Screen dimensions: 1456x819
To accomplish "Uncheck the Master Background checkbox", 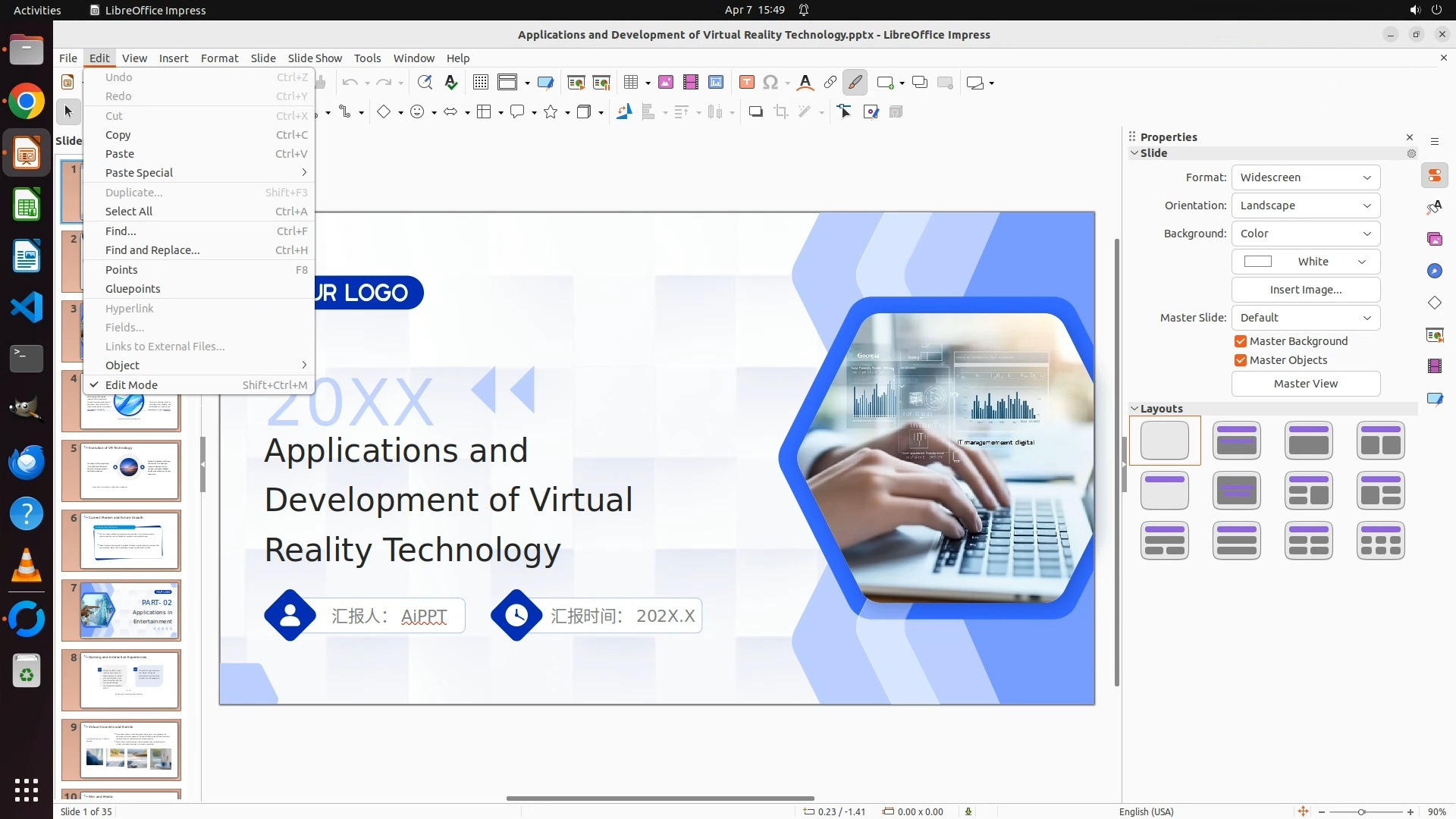I will [1241, 341].
